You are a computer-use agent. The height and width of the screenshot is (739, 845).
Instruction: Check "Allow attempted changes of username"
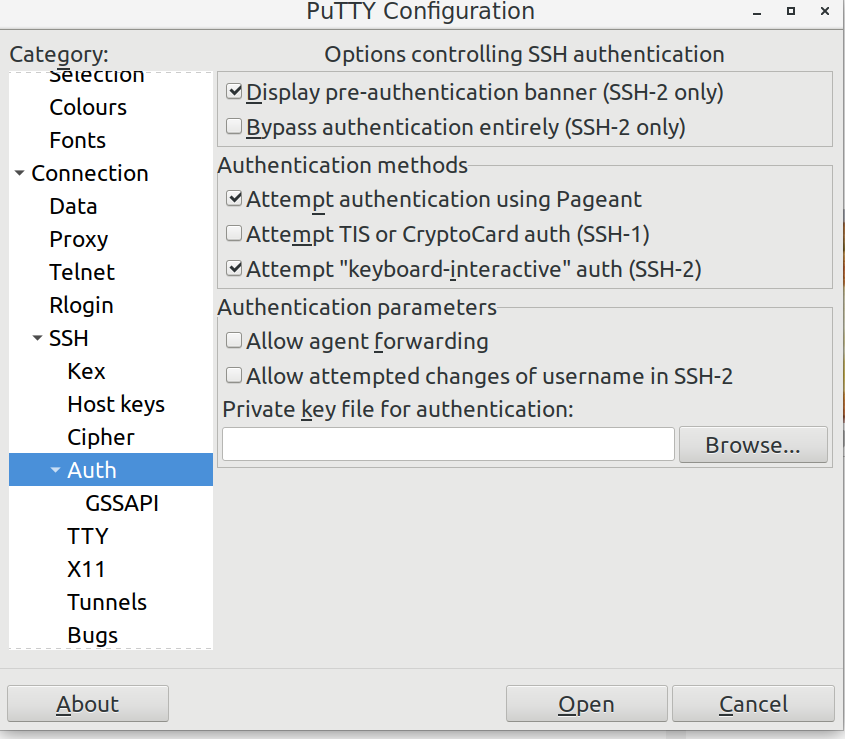232,376
